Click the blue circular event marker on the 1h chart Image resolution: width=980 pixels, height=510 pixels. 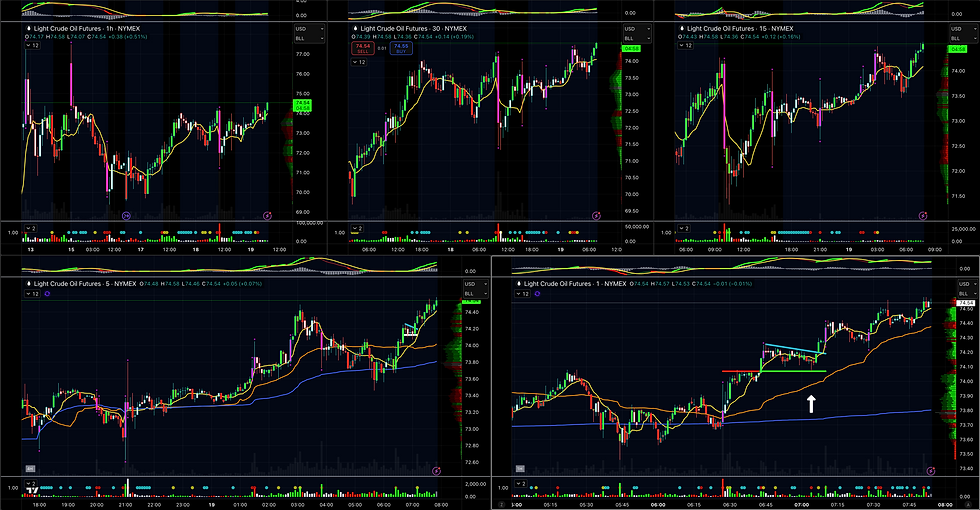click(126, 216)
